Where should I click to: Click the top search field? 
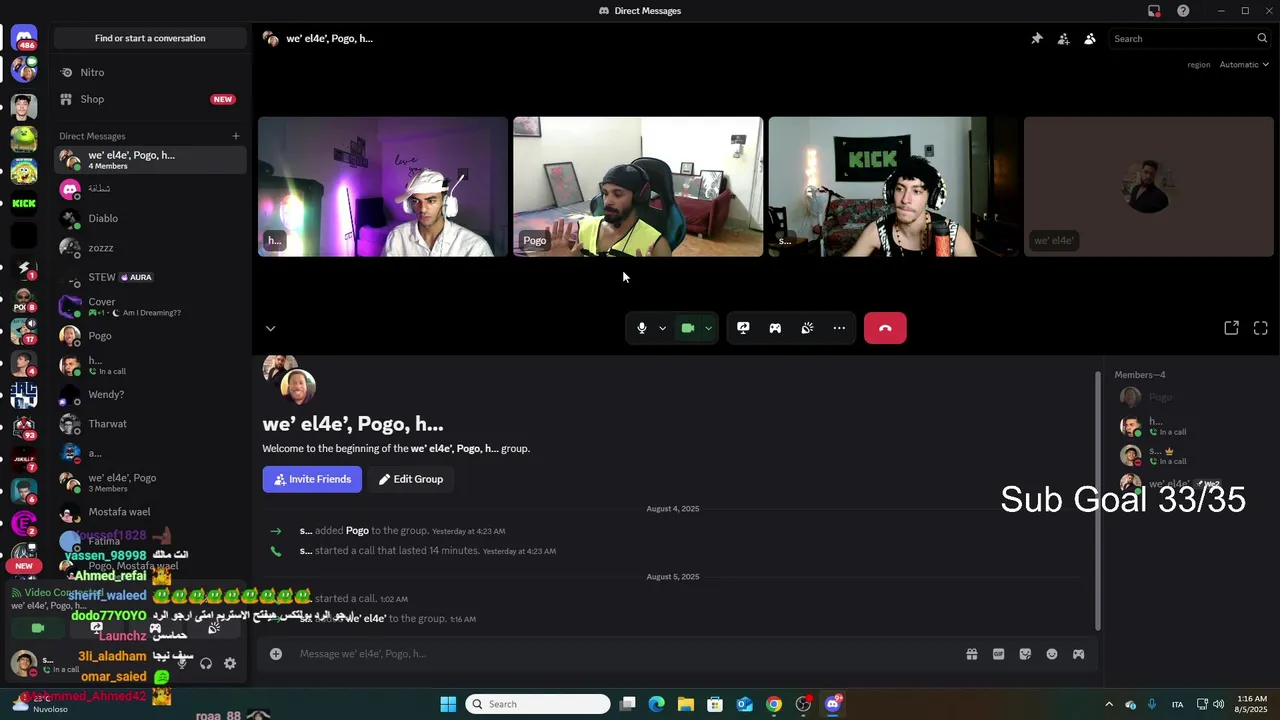(1190, 39)
